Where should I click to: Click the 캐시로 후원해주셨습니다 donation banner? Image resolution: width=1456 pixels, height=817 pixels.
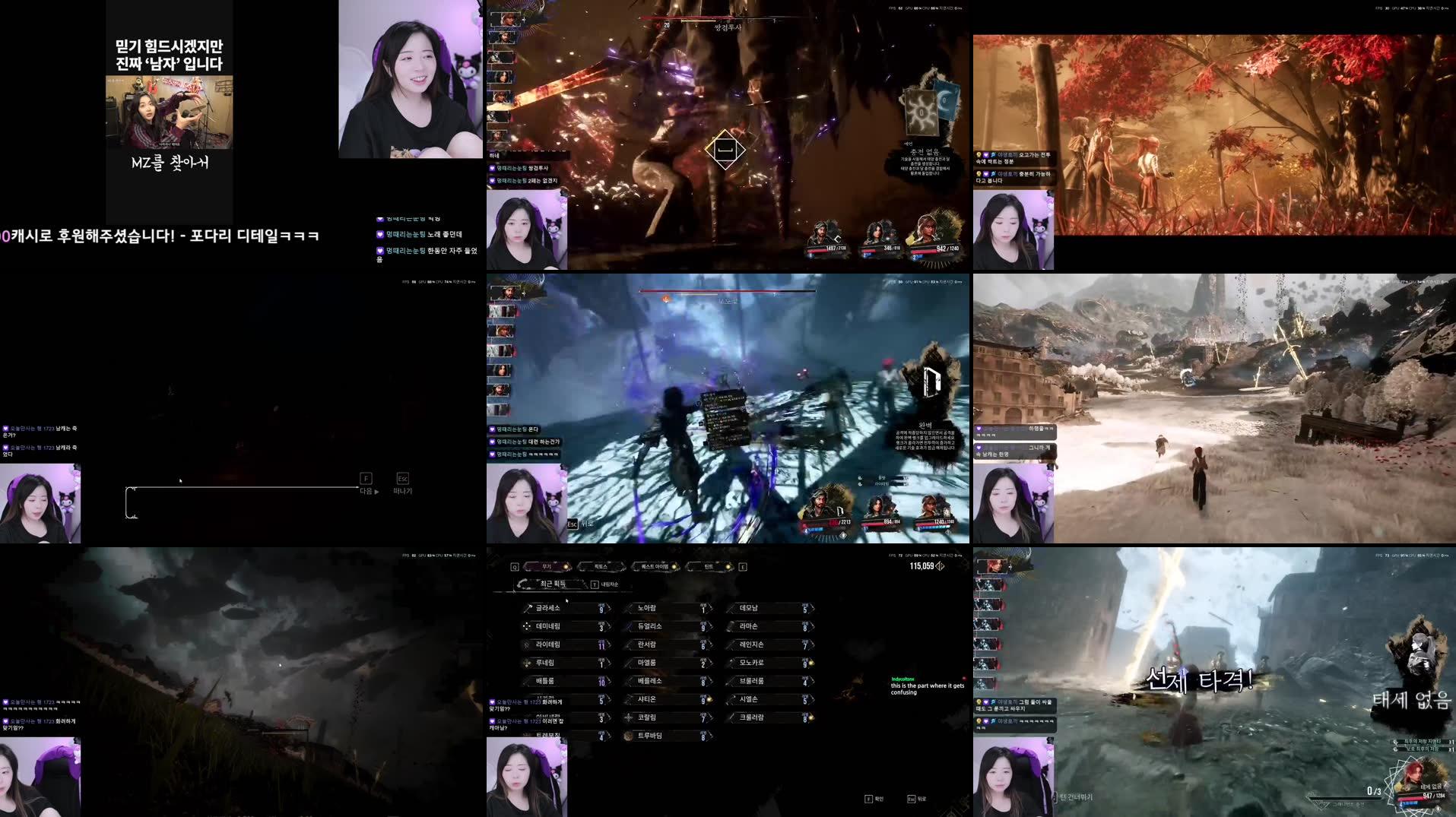(x=160, y=236)
